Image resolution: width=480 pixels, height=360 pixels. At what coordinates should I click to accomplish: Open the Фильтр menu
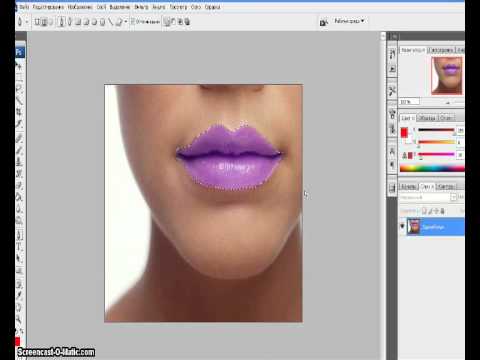pyautogui.click(x=141, y=7)
